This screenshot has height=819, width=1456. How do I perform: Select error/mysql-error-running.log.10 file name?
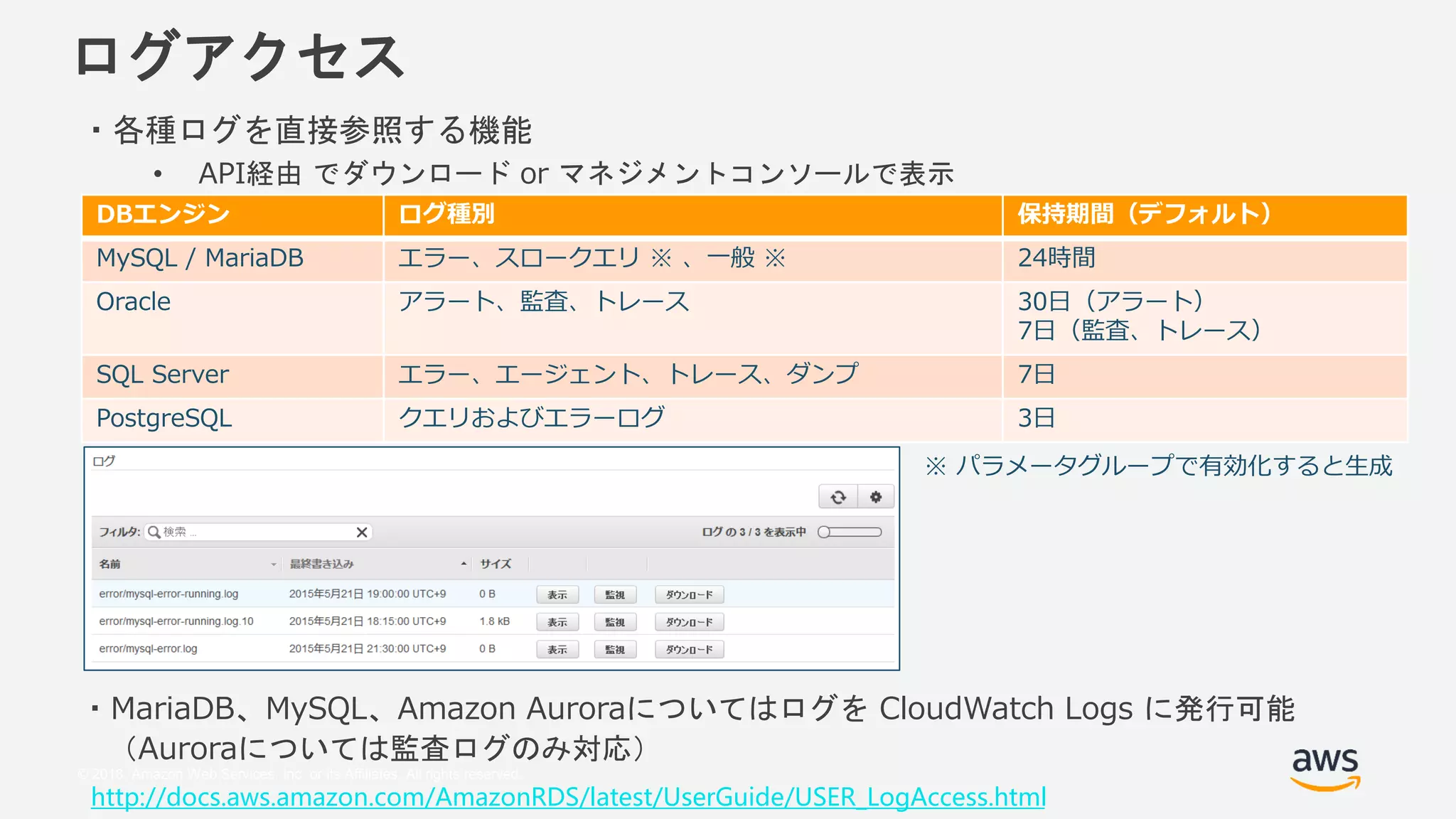pyautogui.click(x=176, y=621)
